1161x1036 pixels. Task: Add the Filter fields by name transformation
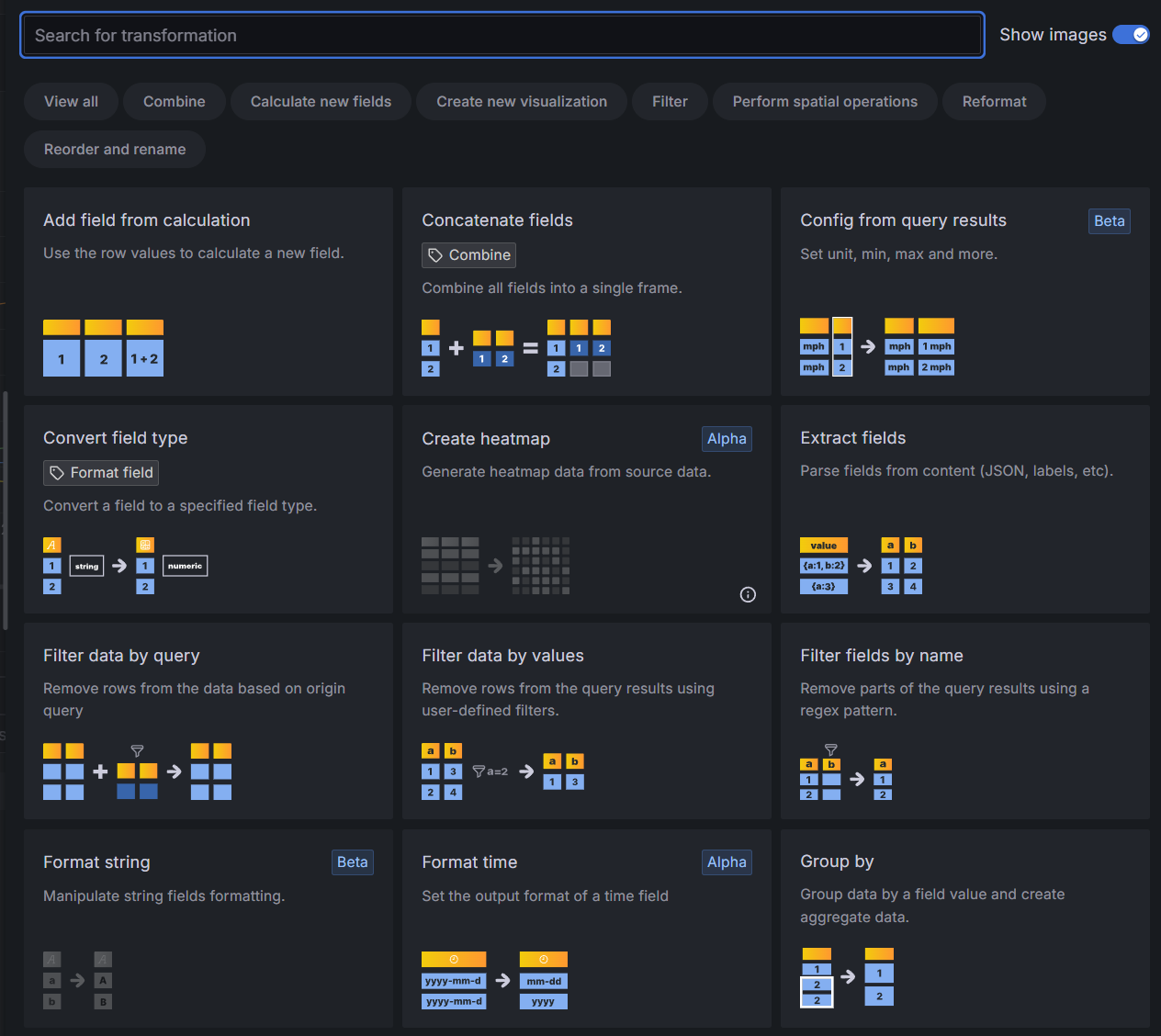[964, 720]
